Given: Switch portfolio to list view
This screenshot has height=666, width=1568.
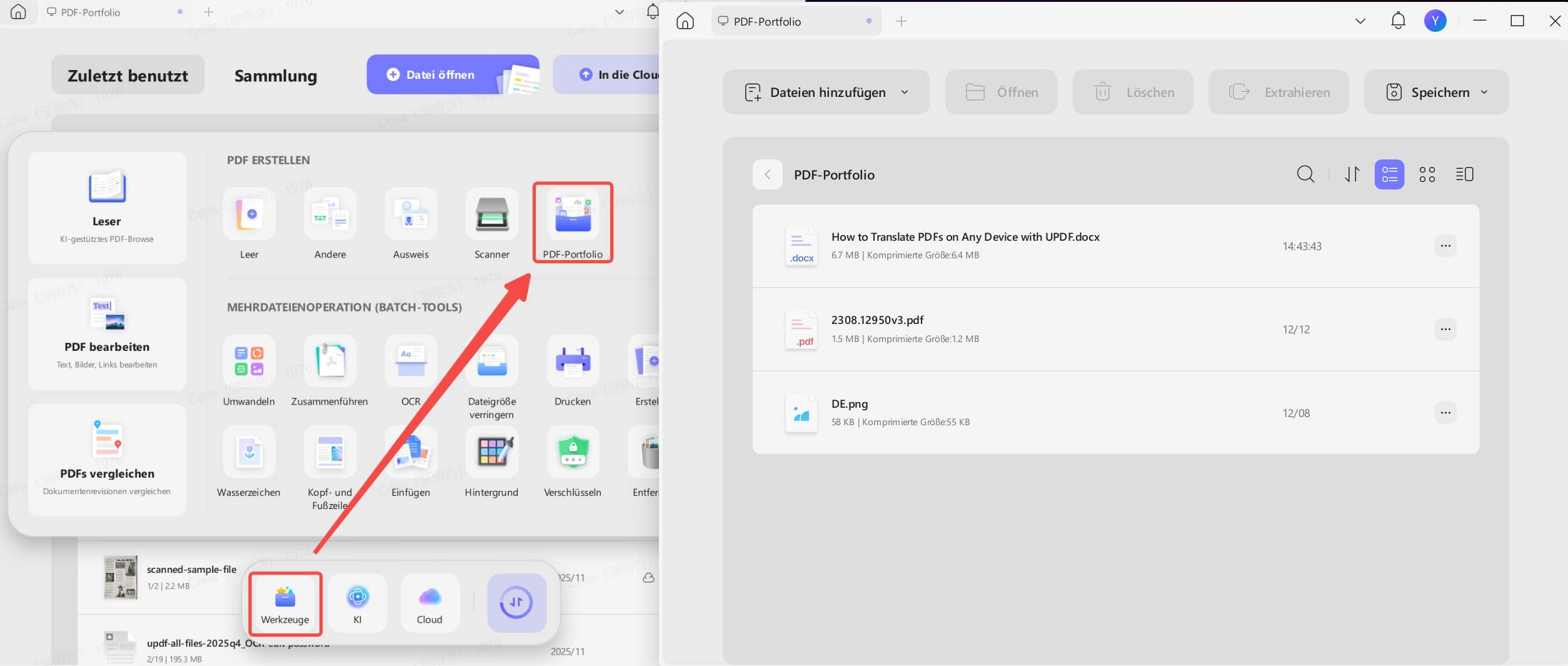Looking at the screenshot, I should (x=1389, y=174).
